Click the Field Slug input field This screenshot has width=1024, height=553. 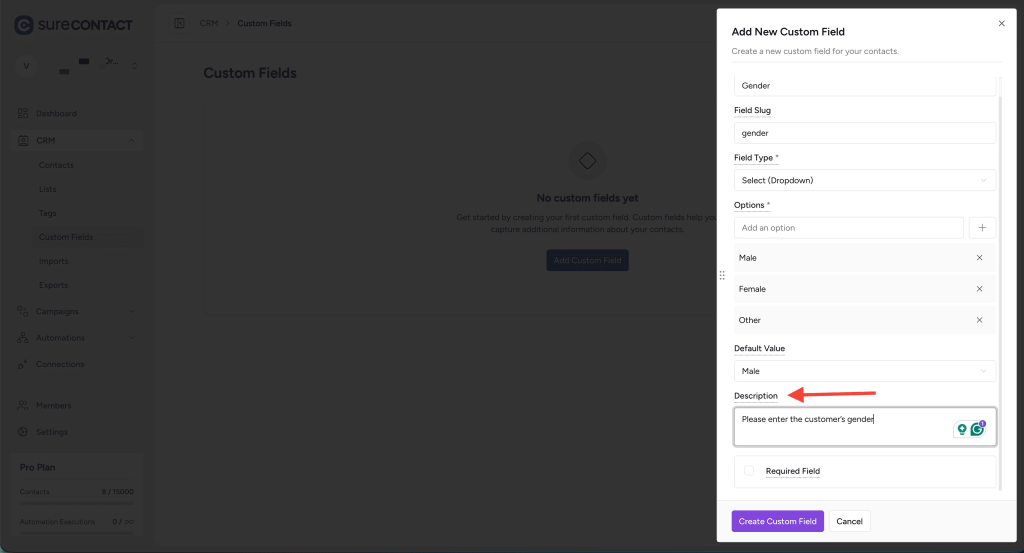pyautogui.click(x=865, y=133)
